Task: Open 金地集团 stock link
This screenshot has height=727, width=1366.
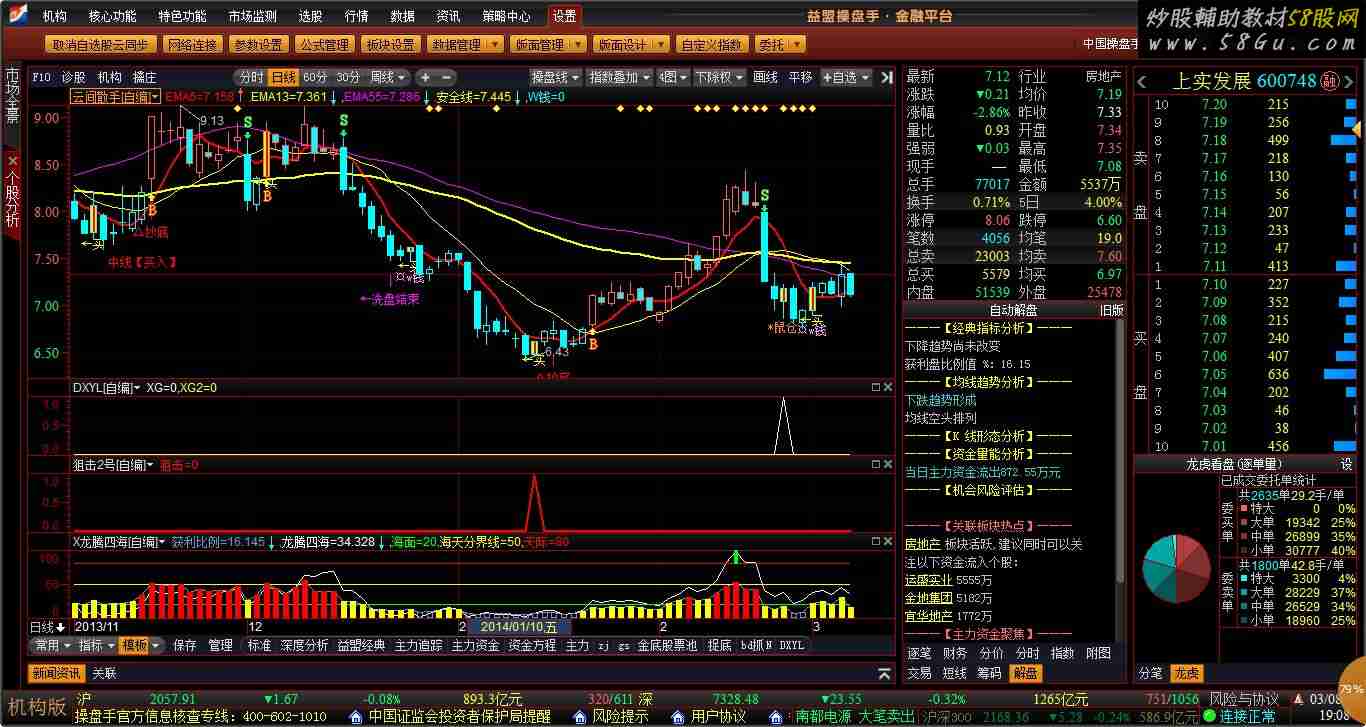Action: pyautogui.click(x=928, y=598)
